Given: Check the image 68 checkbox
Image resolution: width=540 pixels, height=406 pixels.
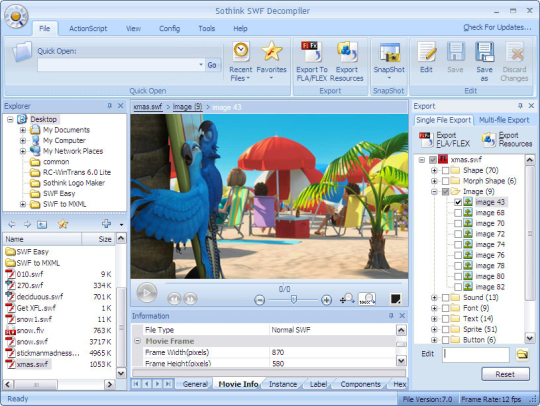Looking at the screenshot, I should 458,213.
